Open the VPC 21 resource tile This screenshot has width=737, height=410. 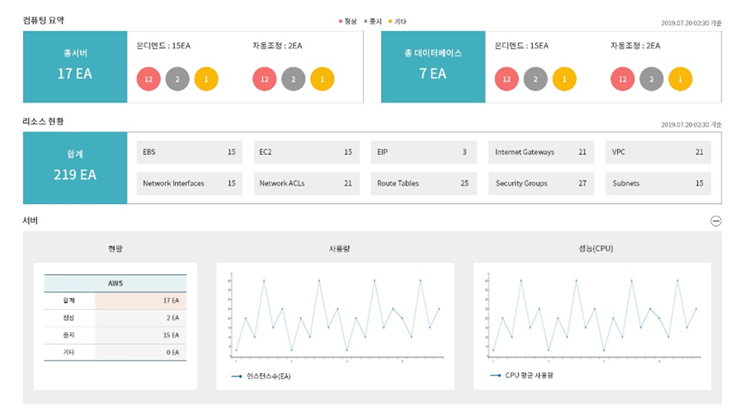pos(658,152)
